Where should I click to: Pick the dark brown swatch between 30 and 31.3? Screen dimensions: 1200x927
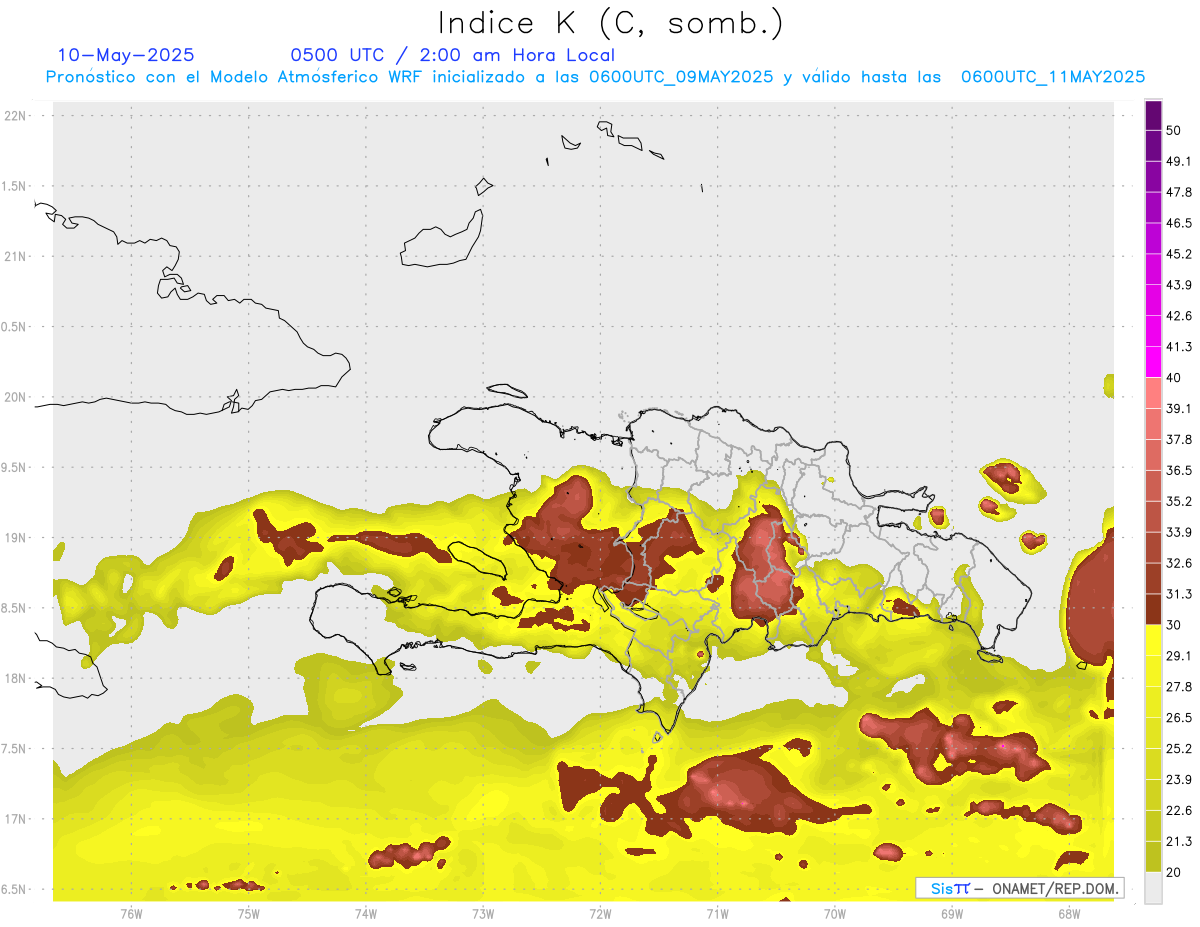[x=1153, y=609]
